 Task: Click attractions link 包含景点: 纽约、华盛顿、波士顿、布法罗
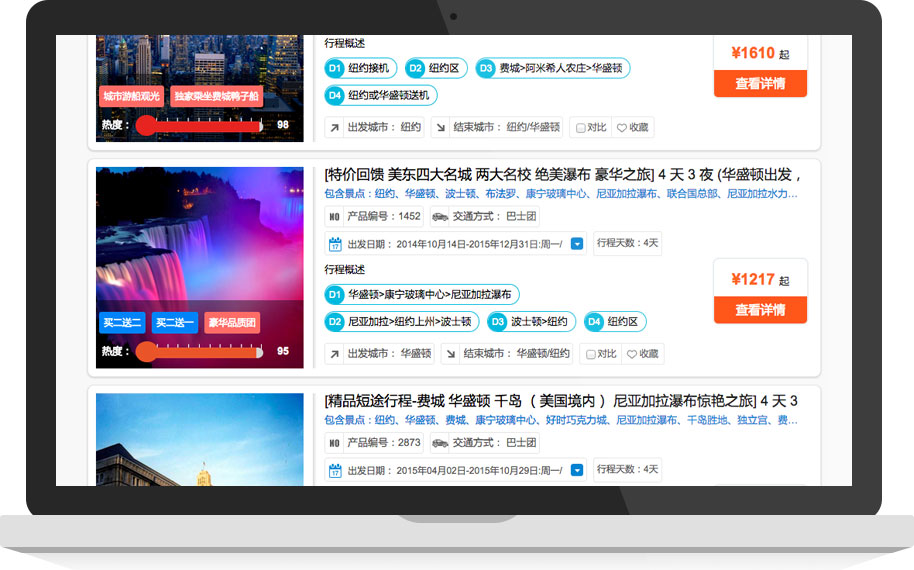561,193
